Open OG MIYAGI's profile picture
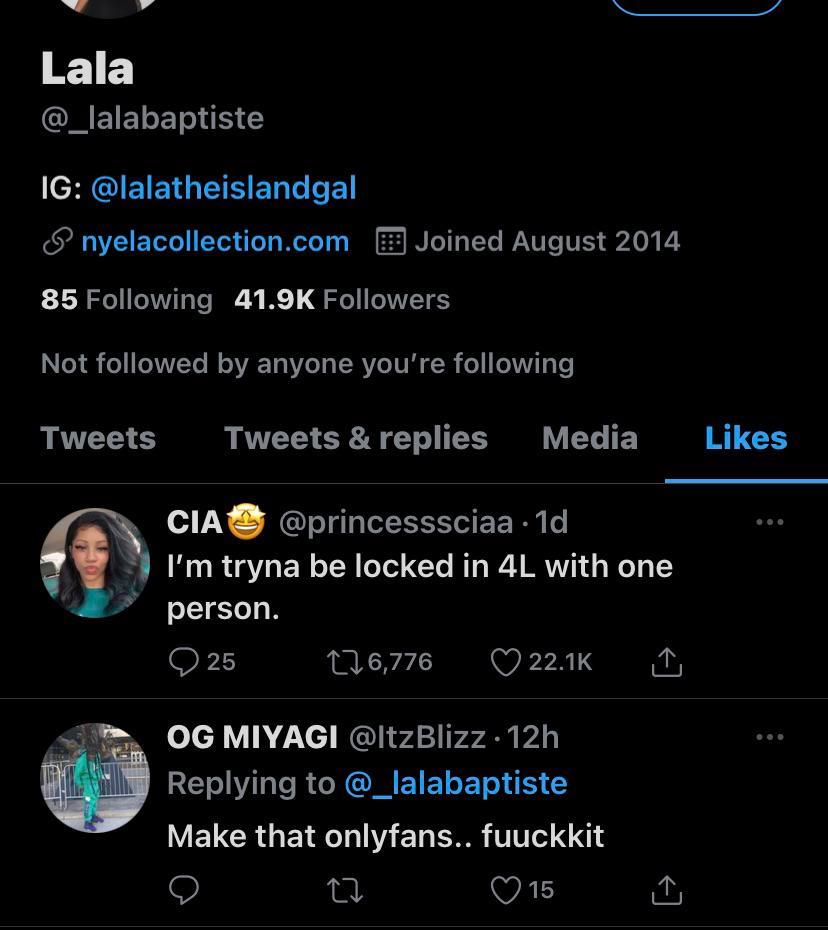This screenshot has width=828, height=930. tap(95, 778)
